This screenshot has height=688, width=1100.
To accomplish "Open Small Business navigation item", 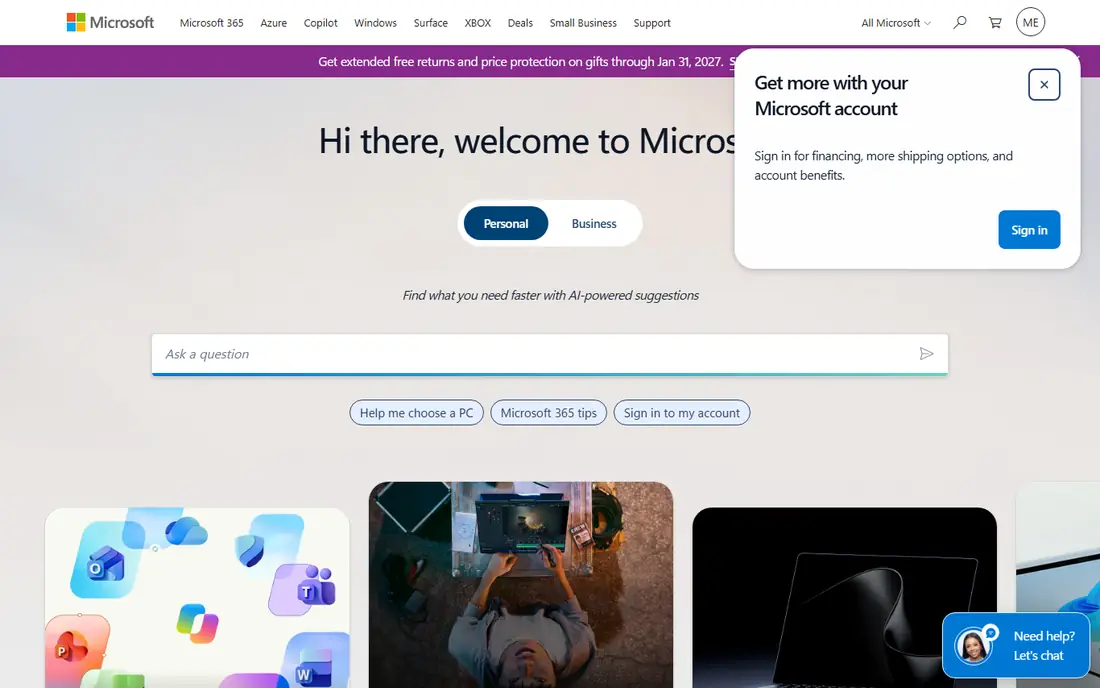I will click(583, 23).
